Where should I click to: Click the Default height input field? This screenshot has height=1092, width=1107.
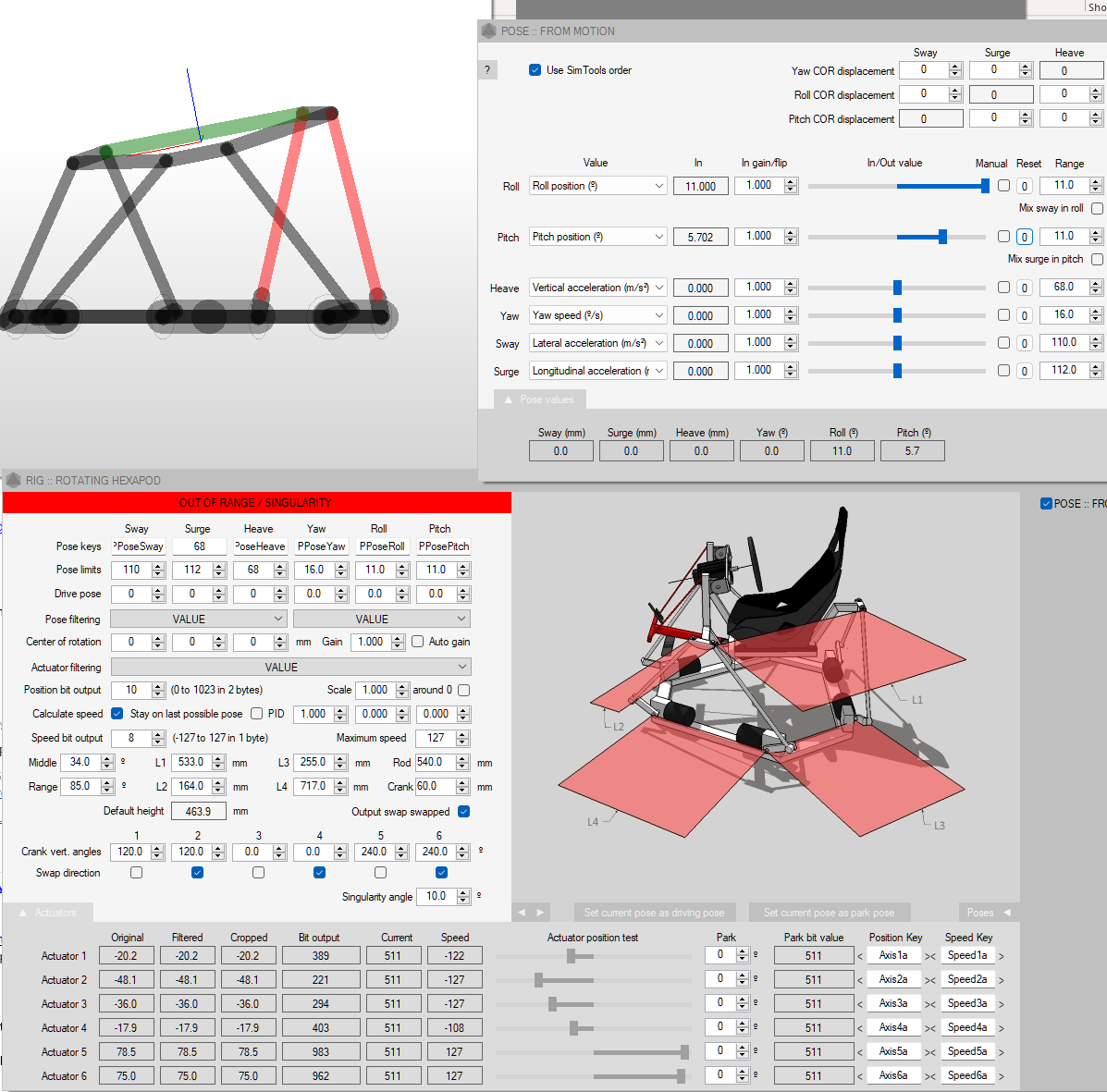pyautogui.click(x=199, y=811)
